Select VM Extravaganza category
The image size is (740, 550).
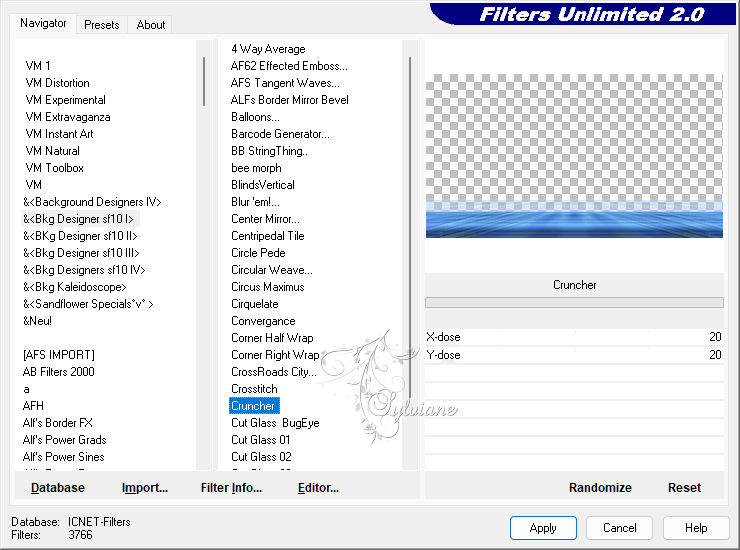coord(68,117)
